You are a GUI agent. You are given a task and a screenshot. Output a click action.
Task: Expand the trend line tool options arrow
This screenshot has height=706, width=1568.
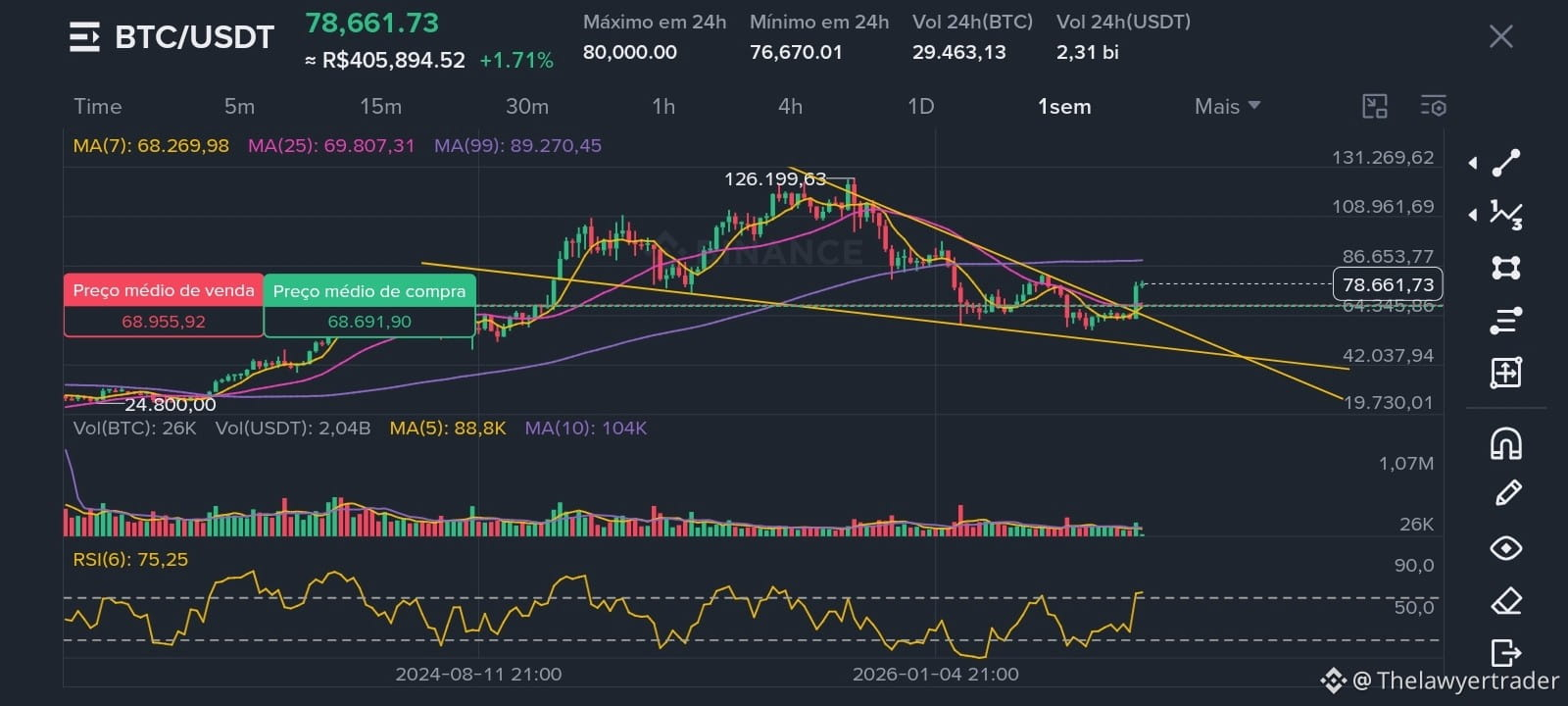[x=1472, y=164]
